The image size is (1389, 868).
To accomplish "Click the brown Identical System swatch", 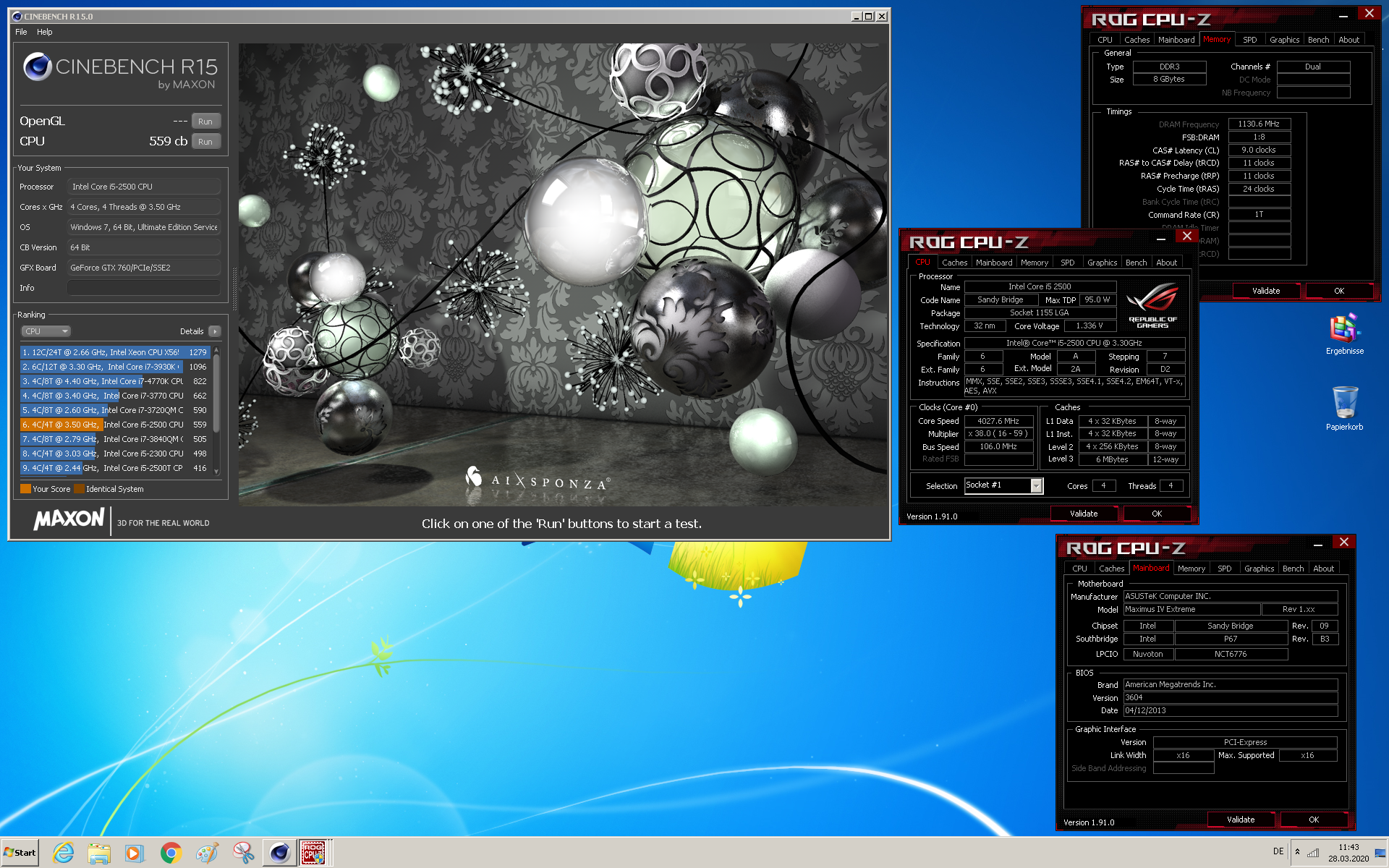I will [79, 489].
